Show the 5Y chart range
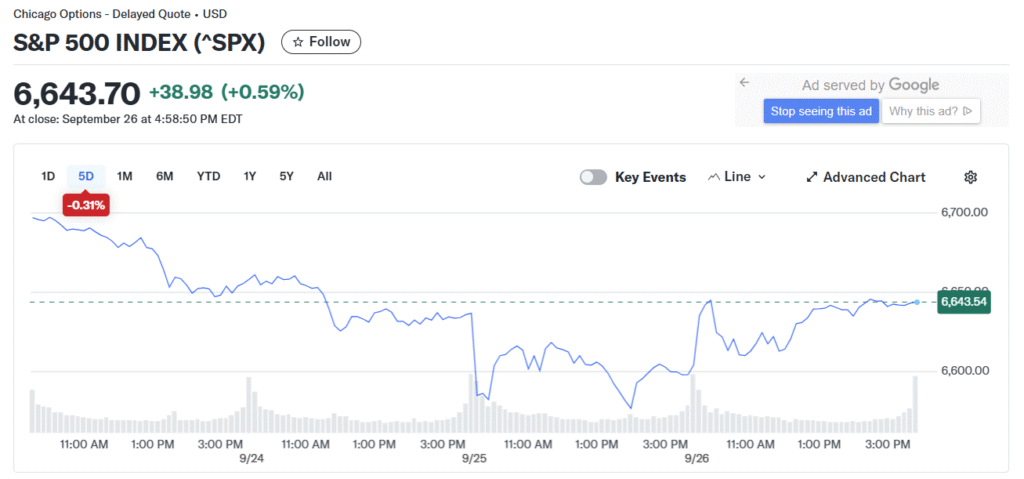This screenshot has height=479, width=1024. [x=287, y=176]
